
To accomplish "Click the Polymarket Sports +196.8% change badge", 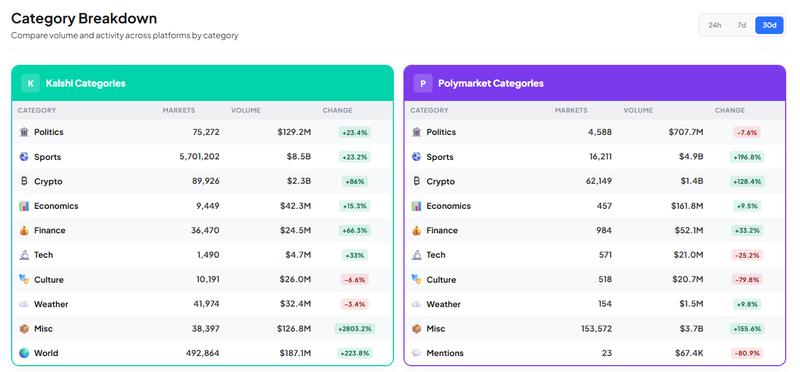I will [747, 157].
